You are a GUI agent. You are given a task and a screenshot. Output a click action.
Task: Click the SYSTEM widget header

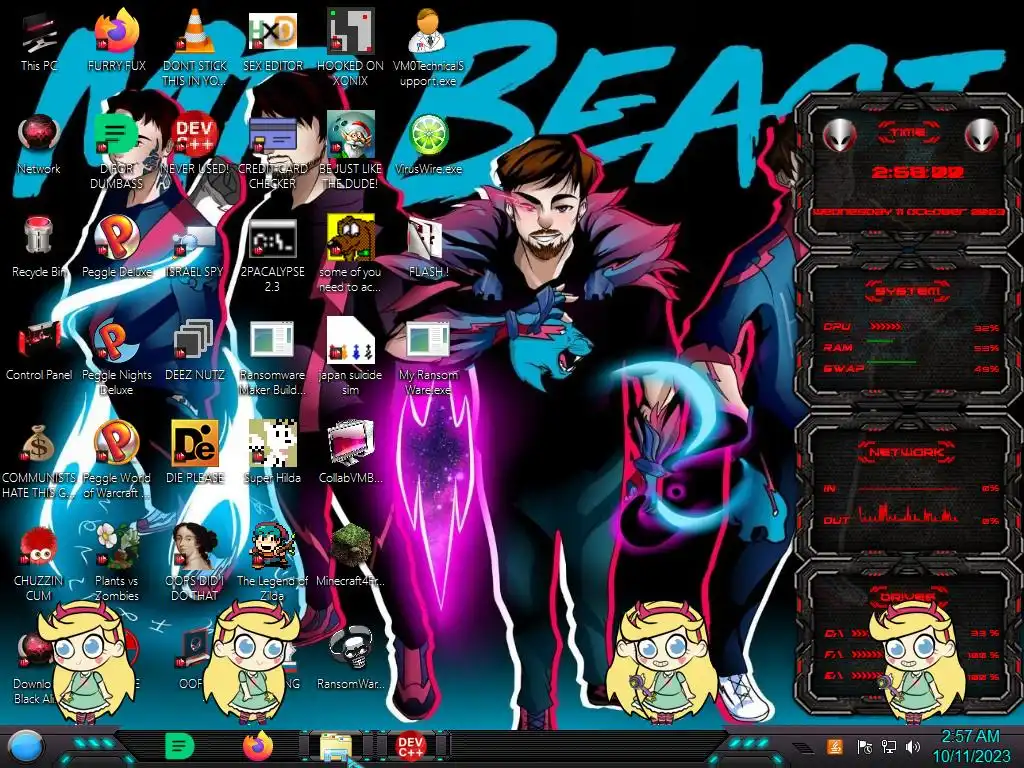click(908, 291)
